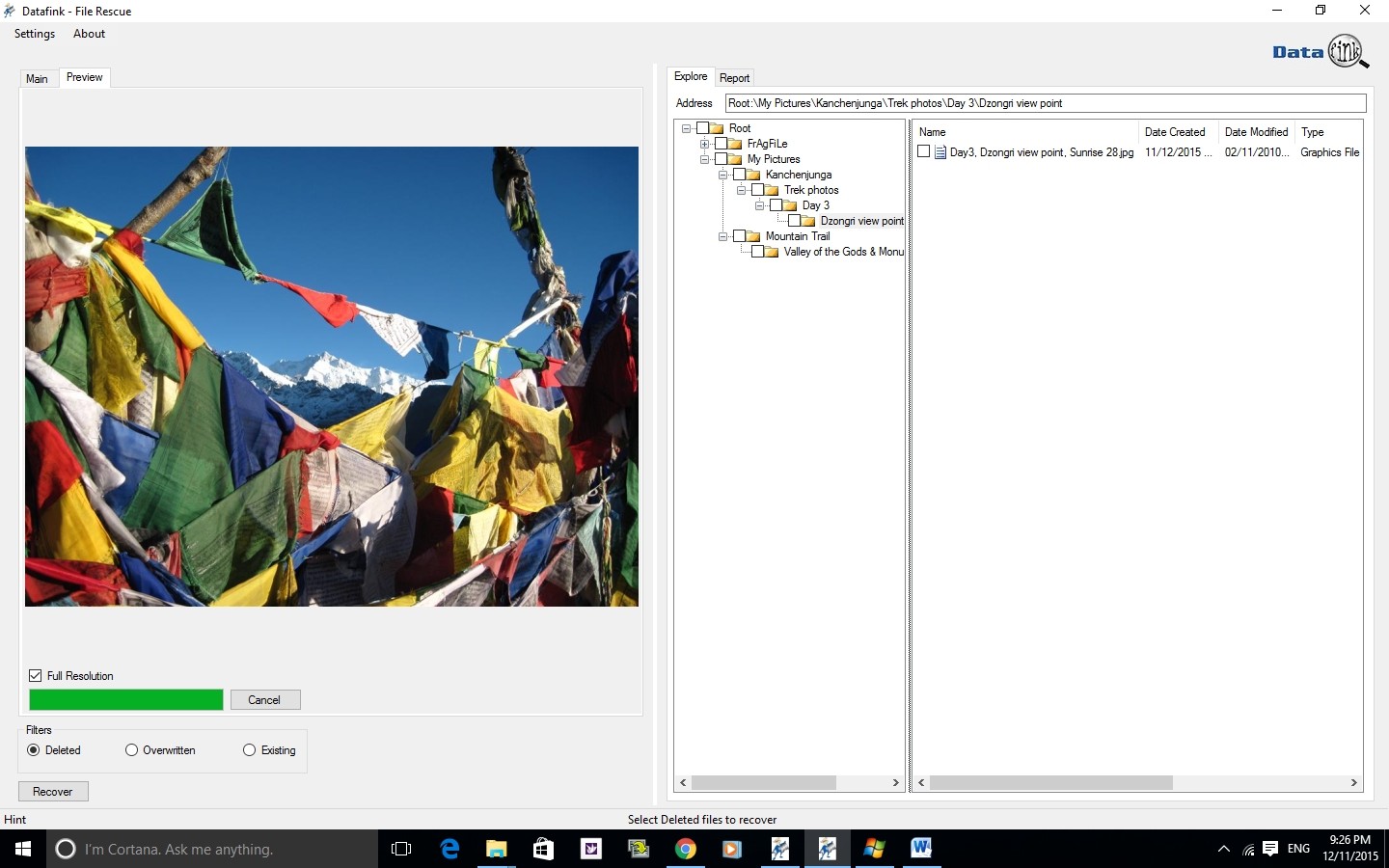Select the Existing filter radio button

[250, 750]
